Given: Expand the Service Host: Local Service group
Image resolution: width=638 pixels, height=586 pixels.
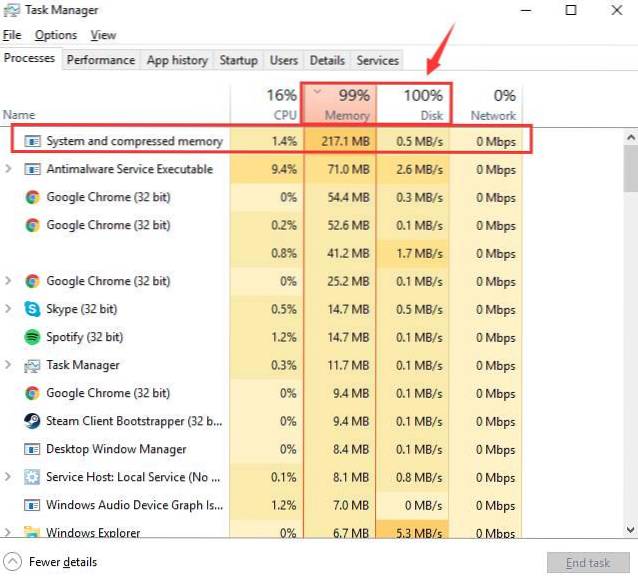Looking at the screenshot, I should [x=9, y=477].
